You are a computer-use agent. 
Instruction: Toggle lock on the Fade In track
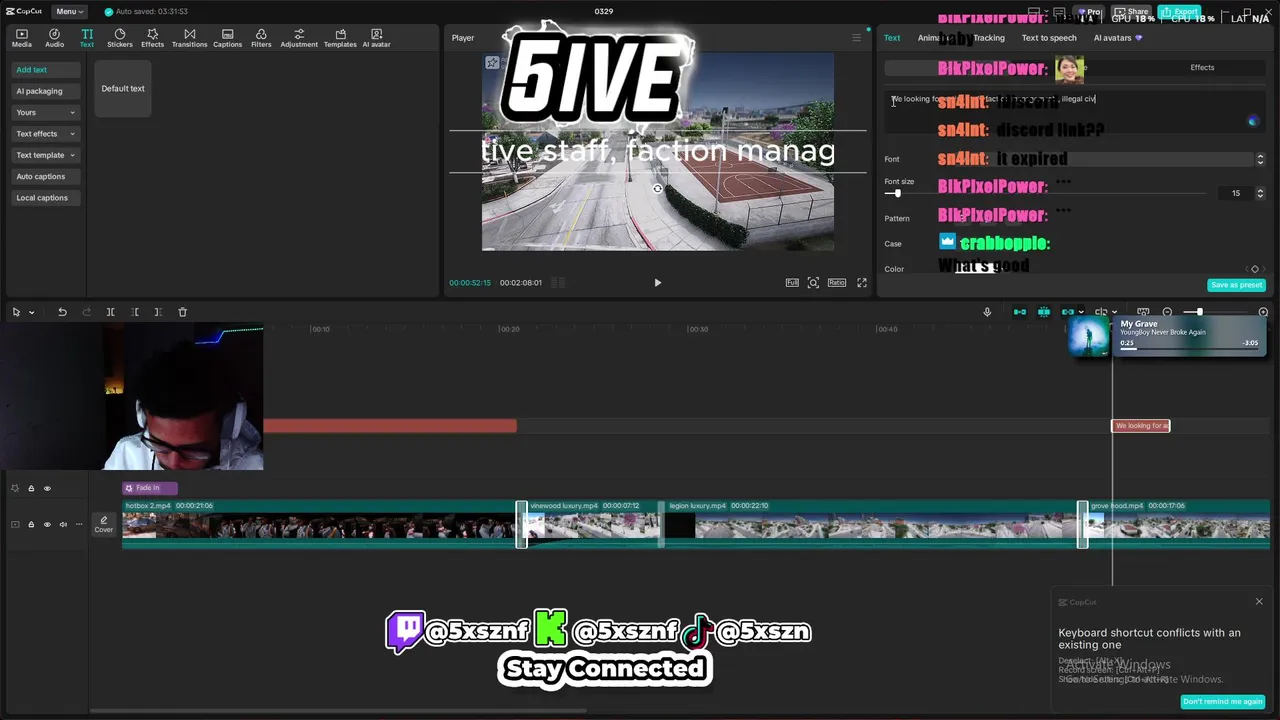click(x=31, y=488)
